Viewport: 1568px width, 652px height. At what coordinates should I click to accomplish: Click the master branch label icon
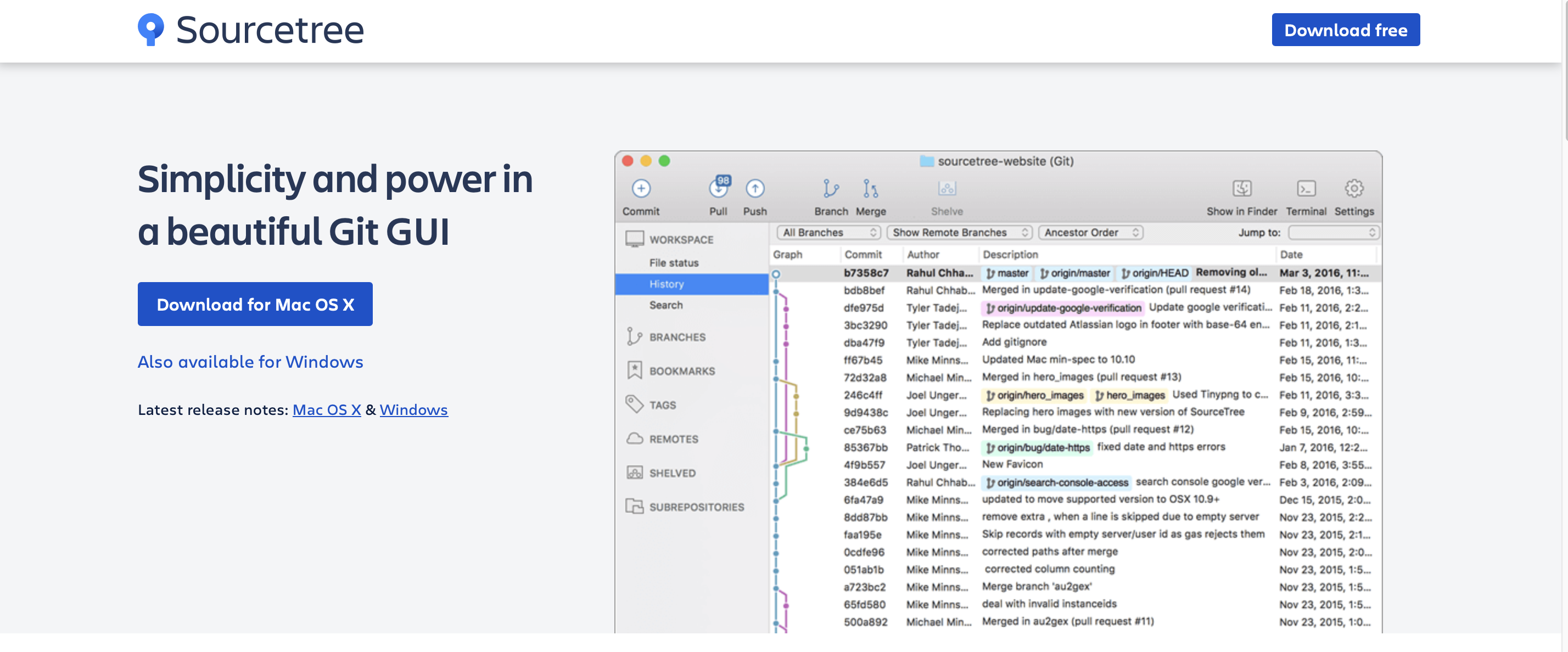pos(990,274)
